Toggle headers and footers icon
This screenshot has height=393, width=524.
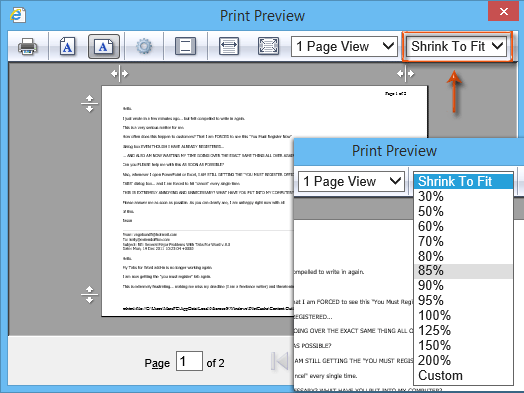[185, 46]
